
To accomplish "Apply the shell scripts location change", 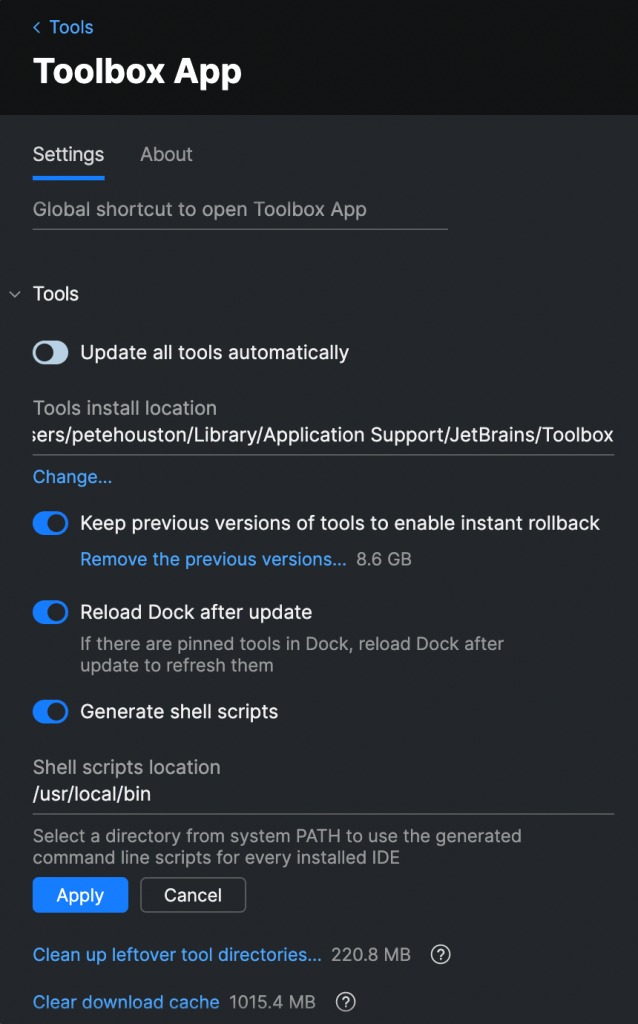I will pos(80,895).
